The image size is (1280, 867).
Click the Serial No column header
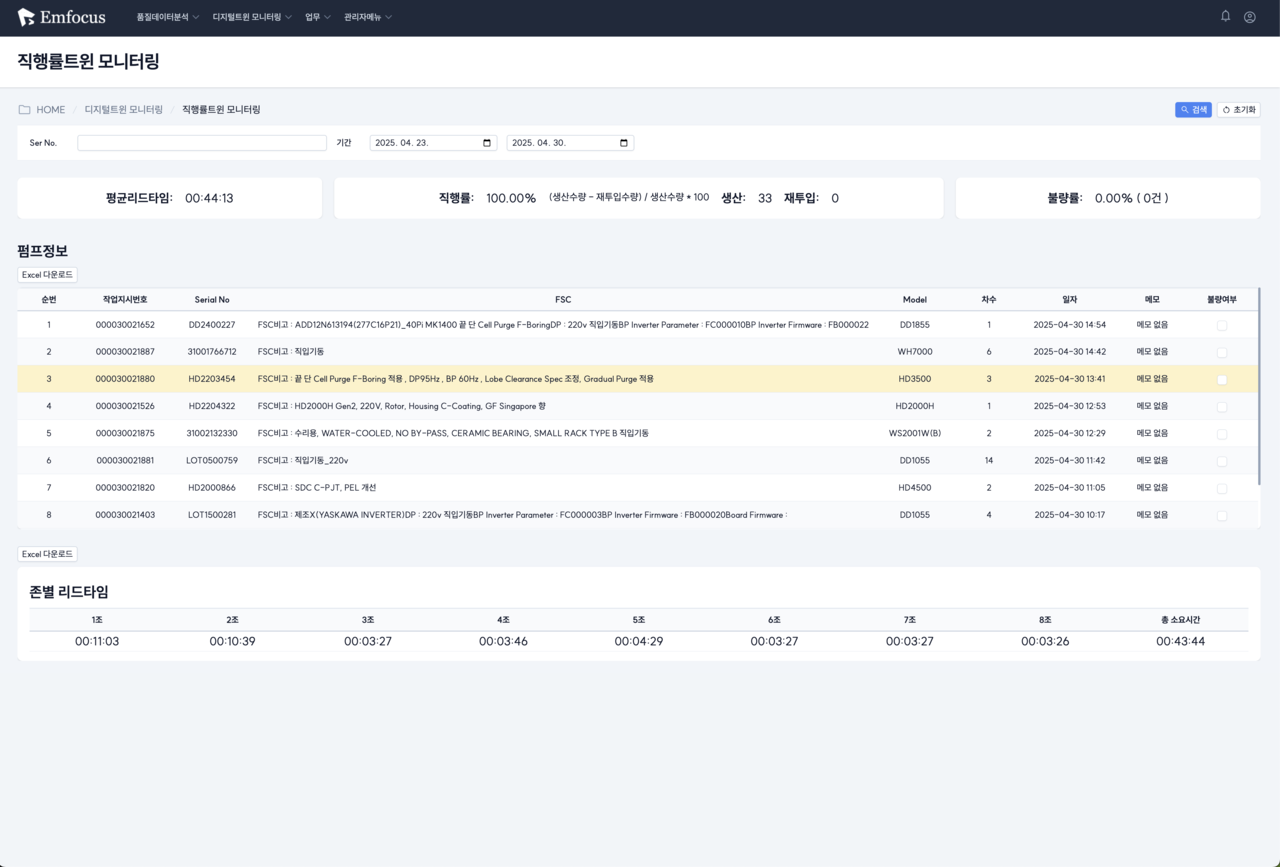click(x=212, y=300)
